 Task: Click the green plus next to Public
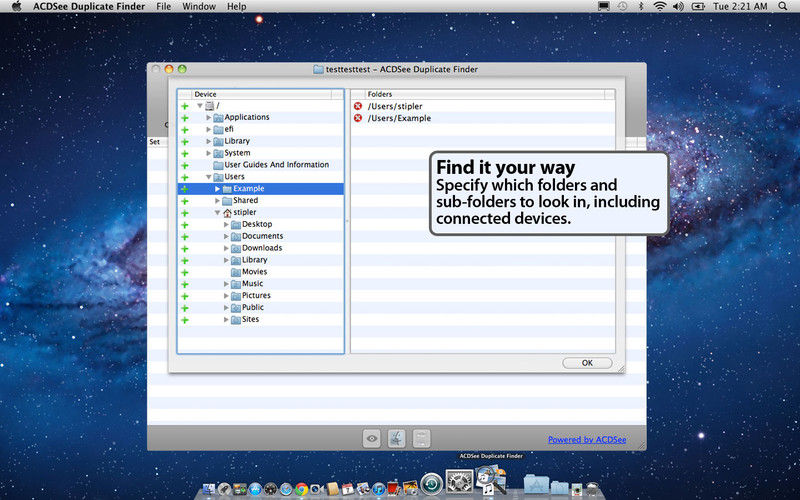point(185,308)
